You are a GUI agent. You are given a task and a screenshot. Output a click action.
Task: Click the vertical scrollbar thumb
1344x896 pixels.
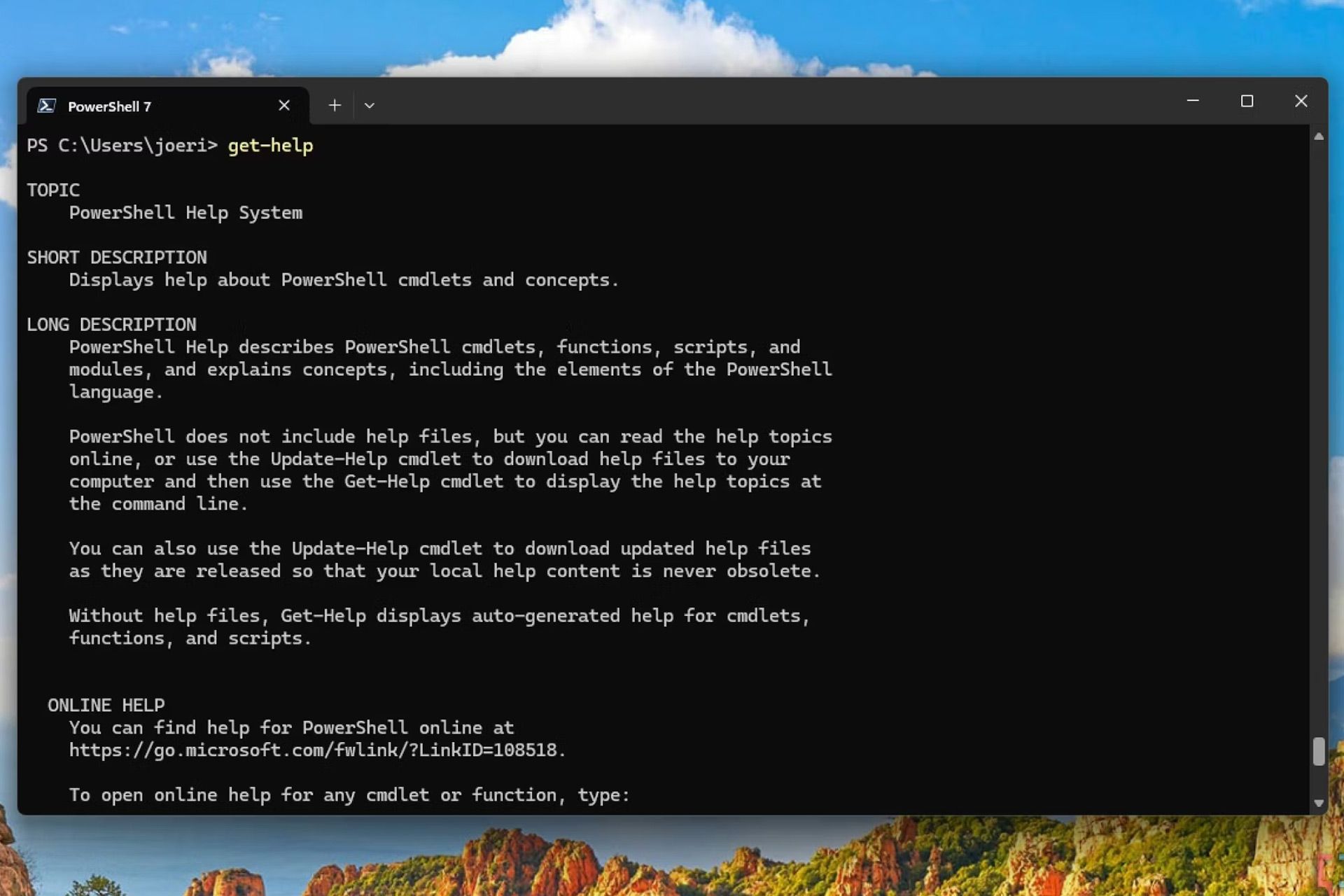[x=1319, y=751]
